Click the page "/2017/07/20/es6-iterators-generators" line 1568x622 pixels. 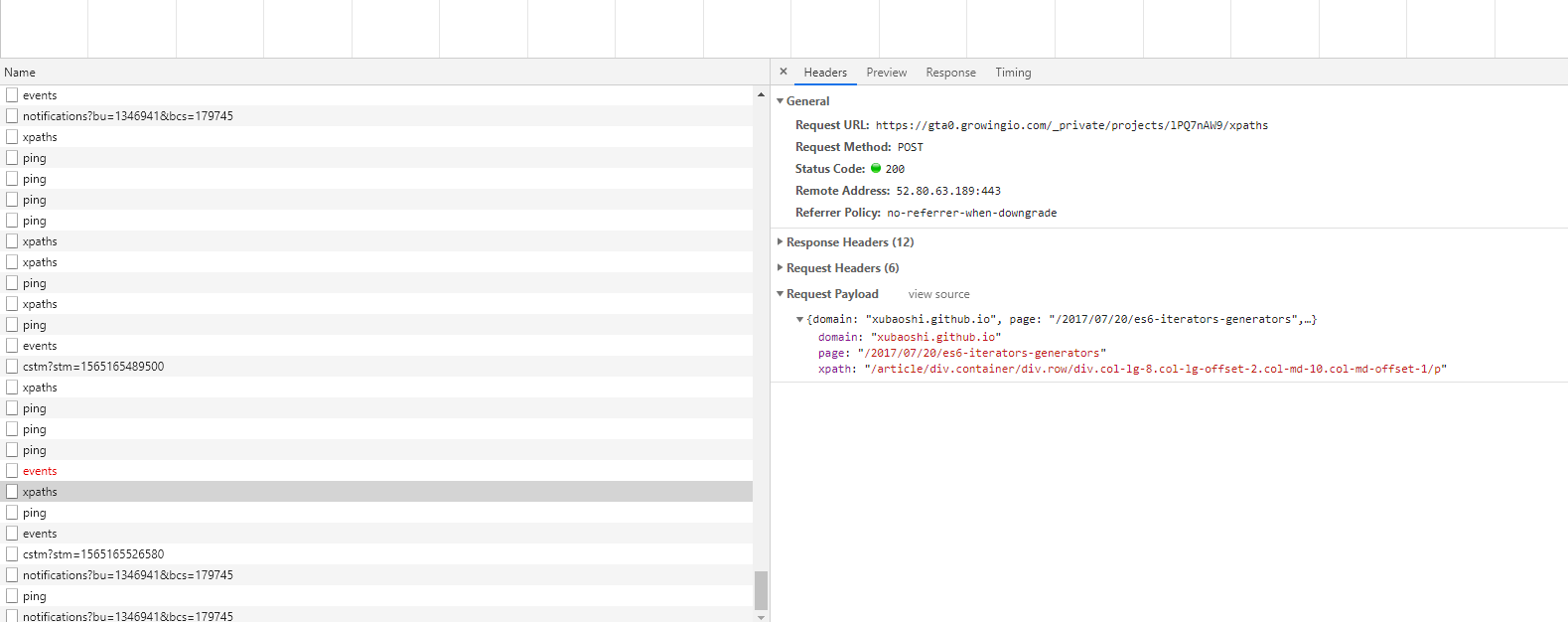[x=962, y=353]
